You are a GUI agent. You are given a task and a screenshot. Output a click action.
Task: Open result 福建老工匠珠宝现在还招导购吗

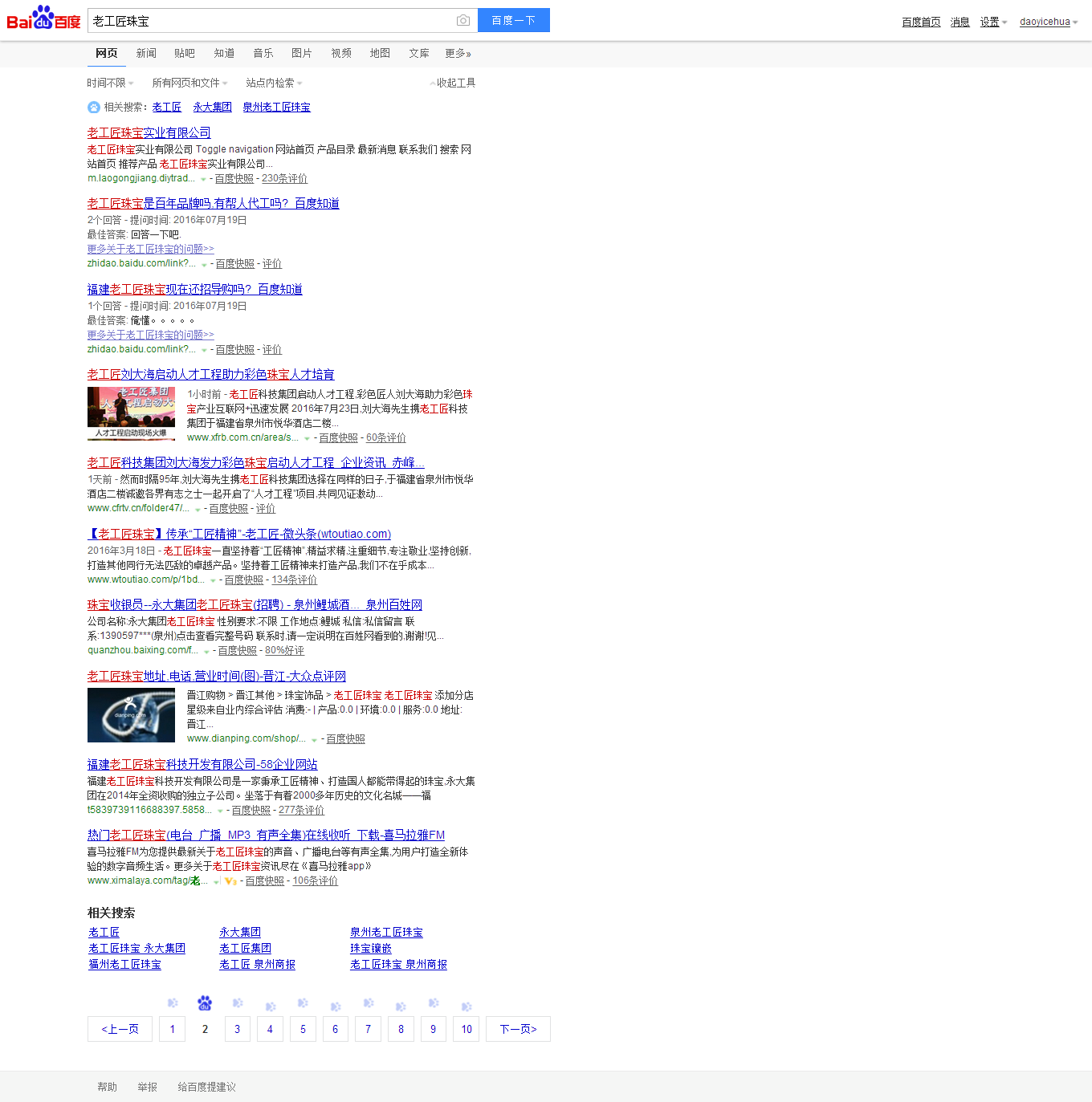(195, 289)
